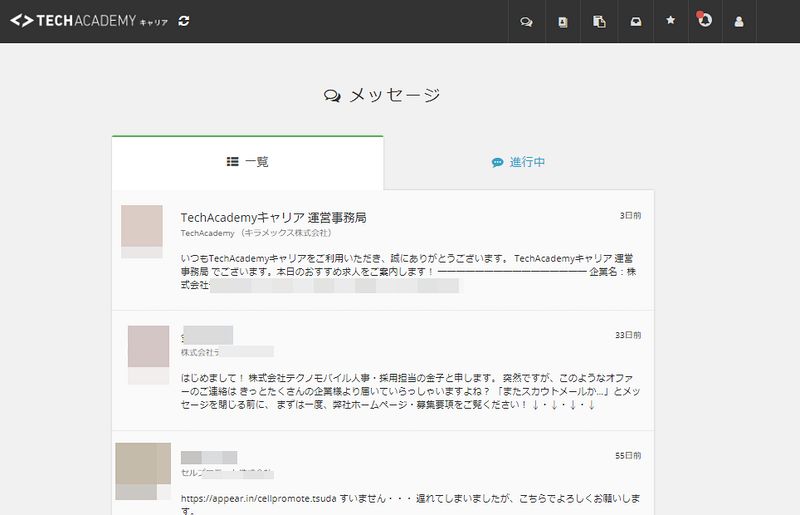The image size is (800, 515).
Task: Open the user profile icon in header
Action: point(739,22)
